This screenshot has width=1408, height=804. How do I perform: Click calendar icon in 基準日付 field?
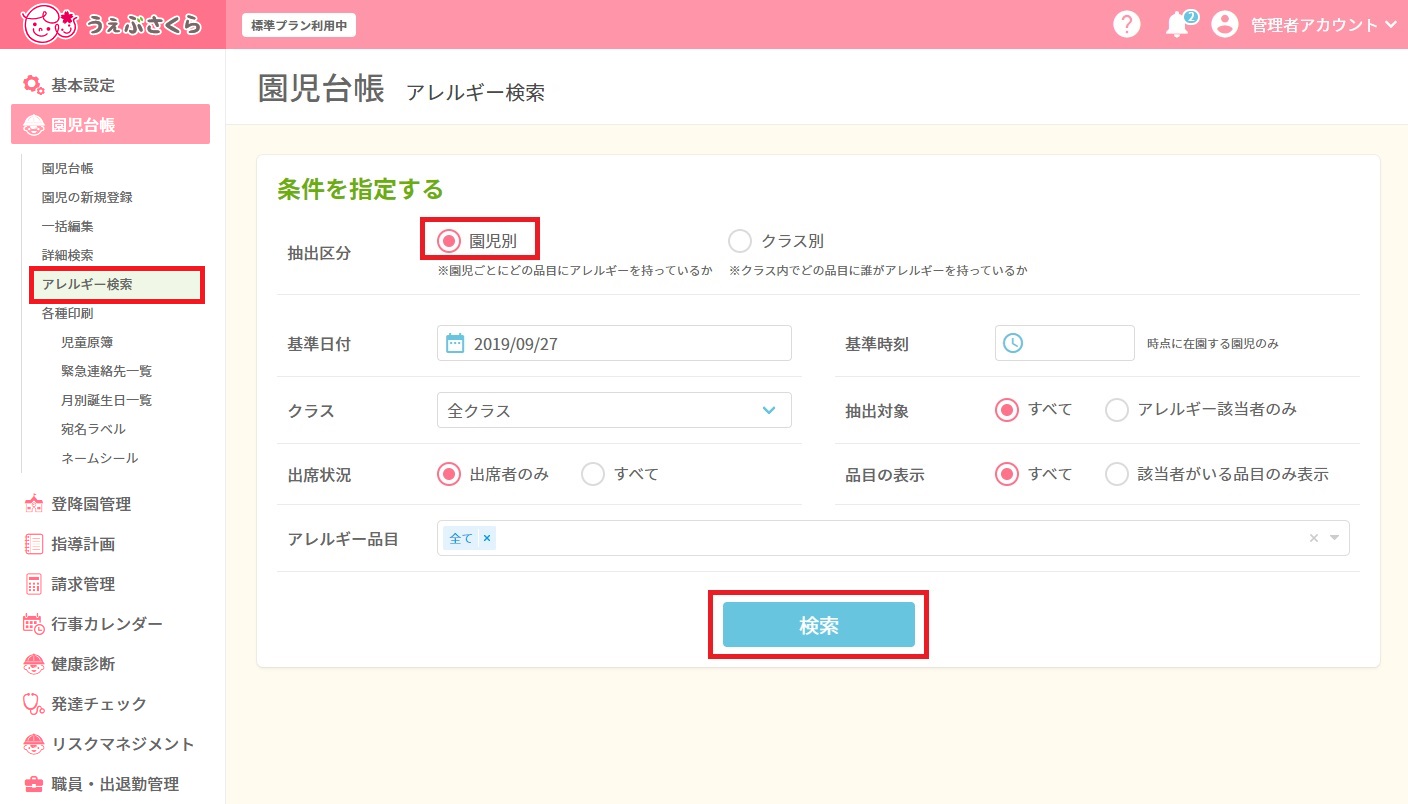[x=455, y=343]
